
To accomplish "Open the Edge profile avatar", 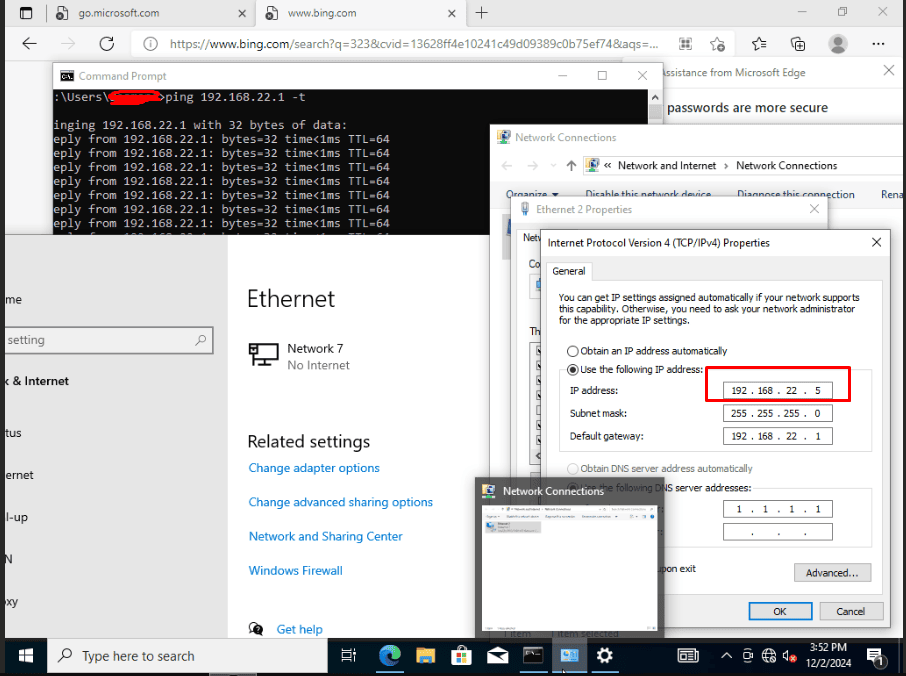I will click(837, 44).
